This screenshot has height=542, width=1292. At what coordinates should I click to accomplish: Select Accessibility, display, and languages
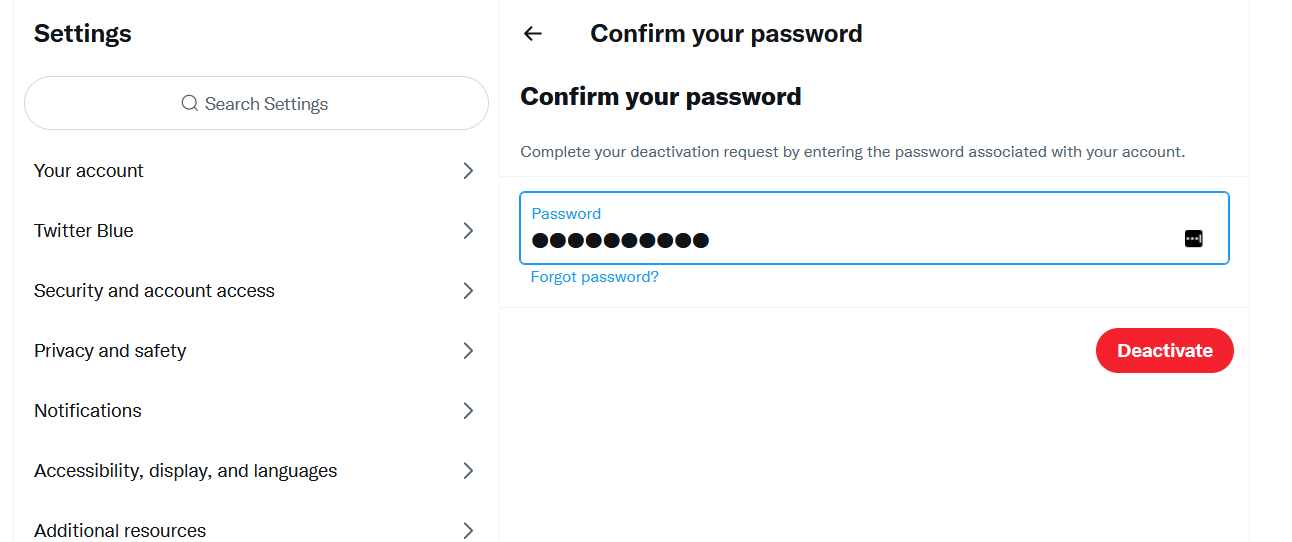185,471
